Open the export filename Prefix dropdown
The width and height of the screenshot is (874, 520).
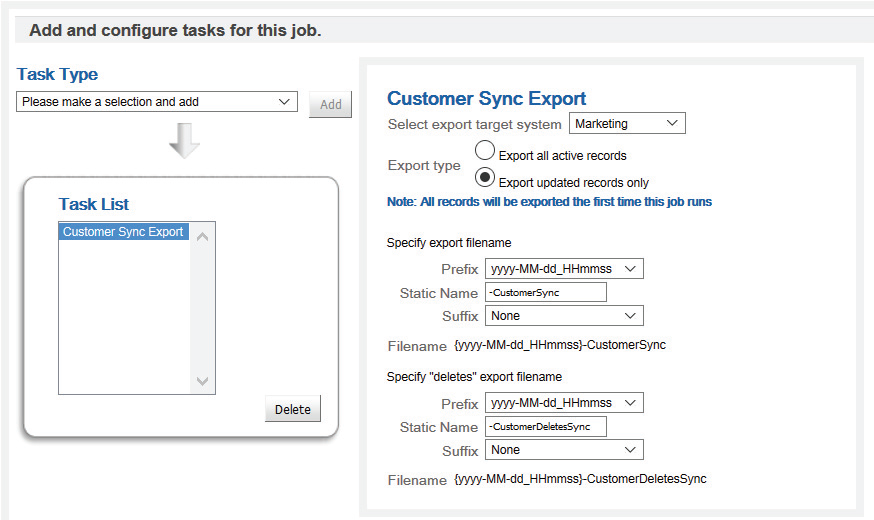564,269
